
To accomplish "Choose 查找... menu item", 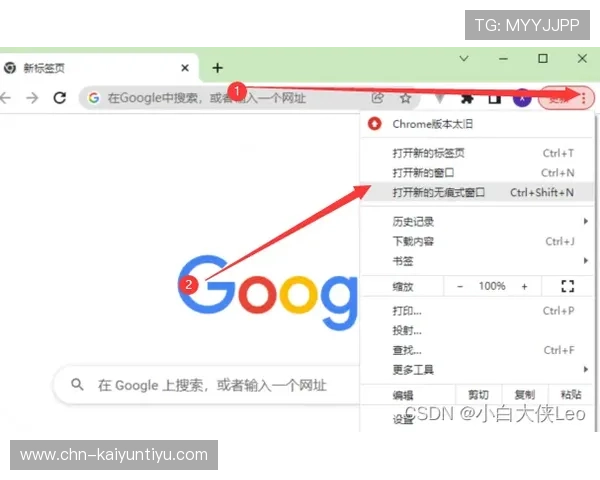I will click(476, 350).
